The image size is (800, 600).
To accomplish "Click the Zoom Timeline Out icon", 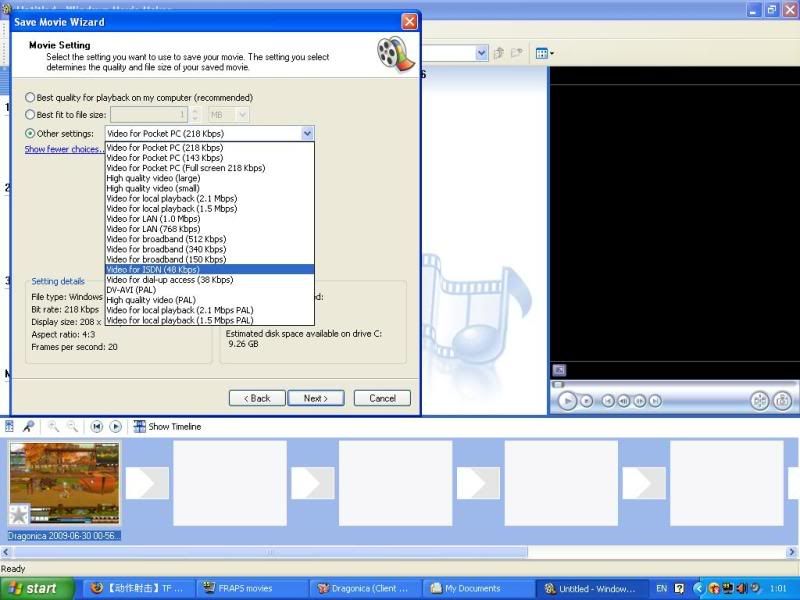I will (x=72, y=427).
